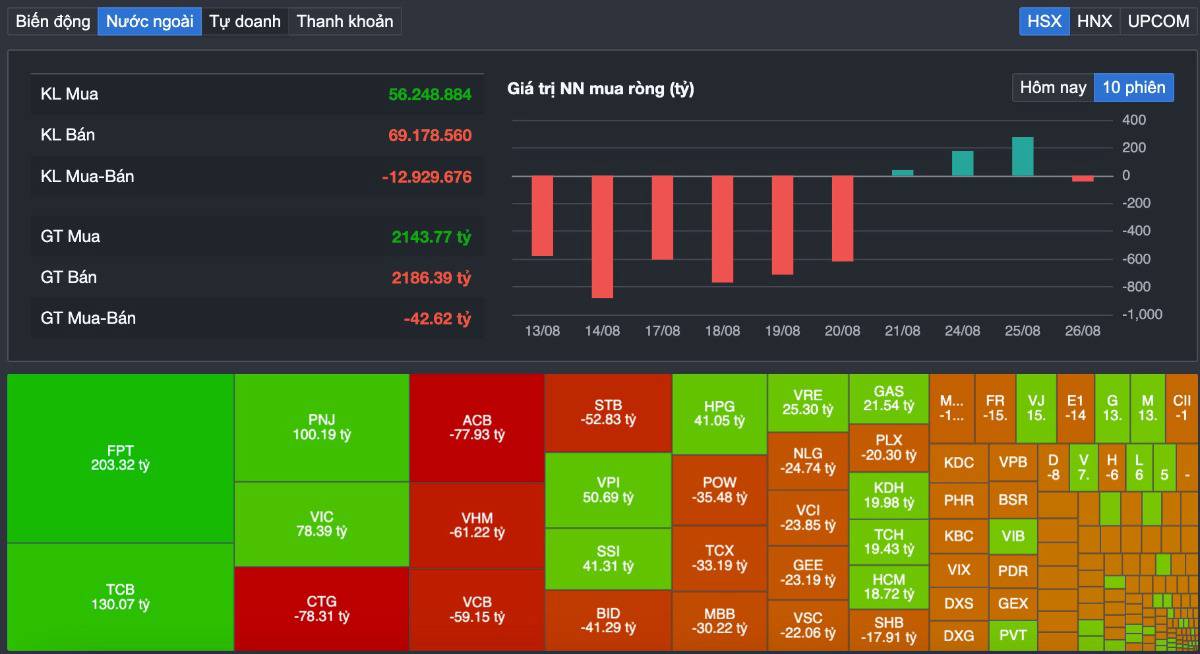Click the VRE 25.30 tỷ cell
The width and height of the screenshot is (1200, 654).
click(x=808, y=403)
